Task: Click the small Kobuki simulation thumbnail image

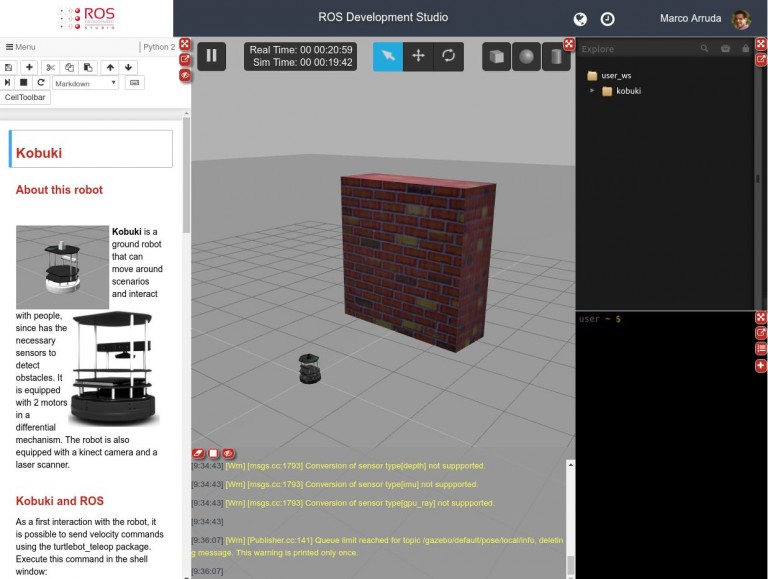Action: (62, 267)
